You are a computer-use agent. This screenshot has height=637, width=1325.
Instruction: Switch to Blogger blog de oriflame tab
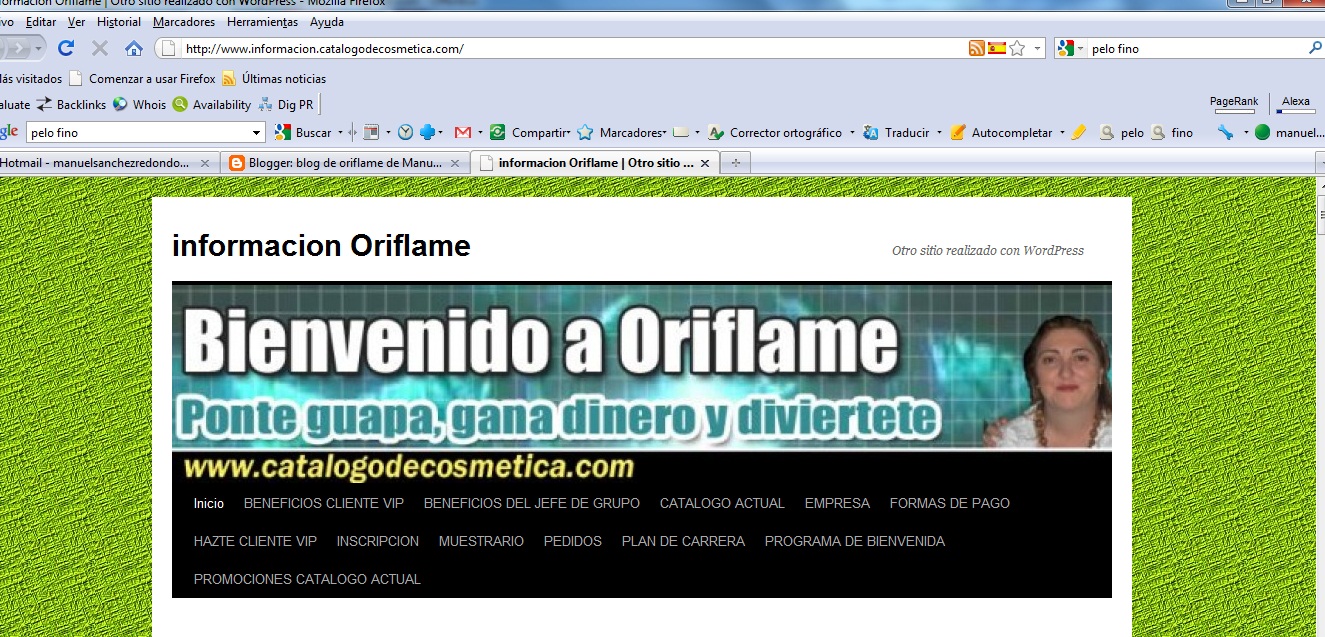344,163
